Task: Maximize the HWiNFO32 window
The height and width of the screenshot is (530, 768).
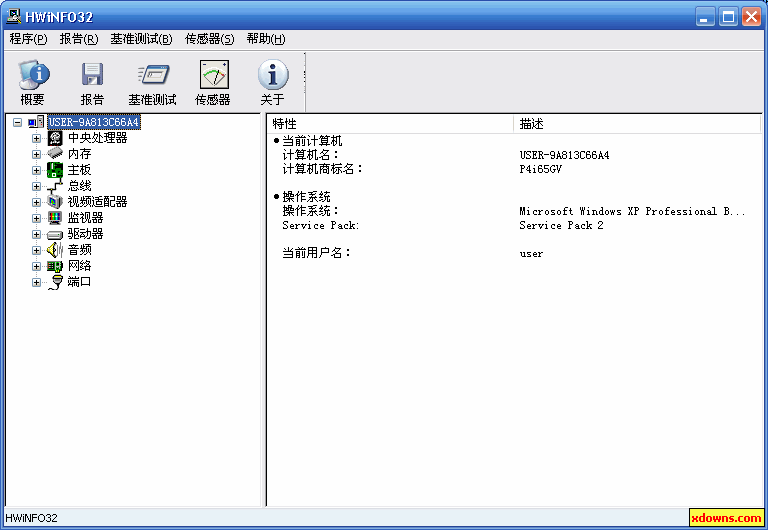Action: tap(728, 17)
